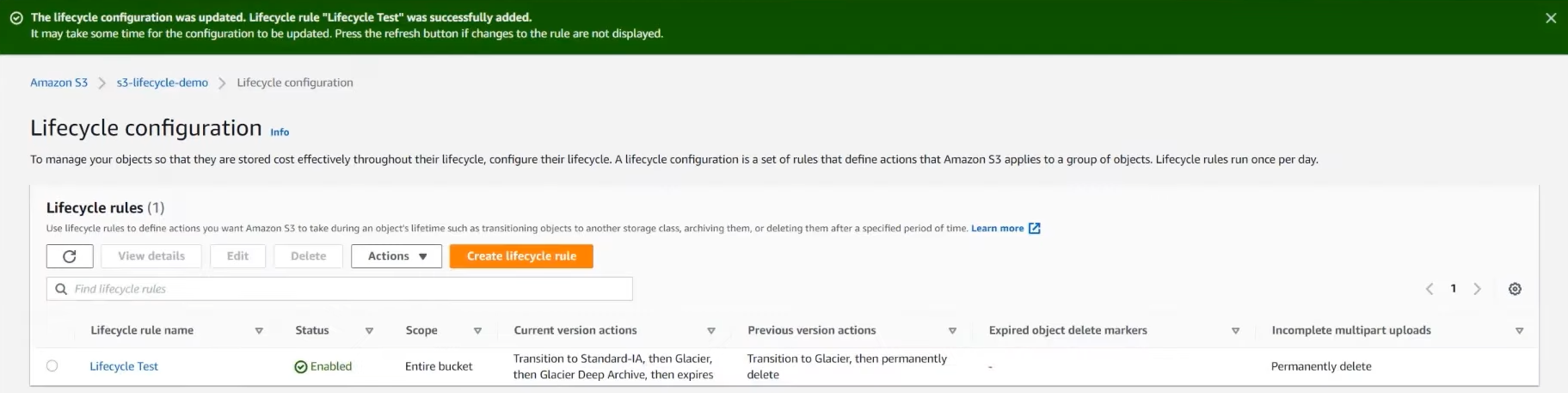Open Info link beside Lifecycle configuration
This screenshot has height=393, width=1568.
pyautogui.click(x=280, y=132)
